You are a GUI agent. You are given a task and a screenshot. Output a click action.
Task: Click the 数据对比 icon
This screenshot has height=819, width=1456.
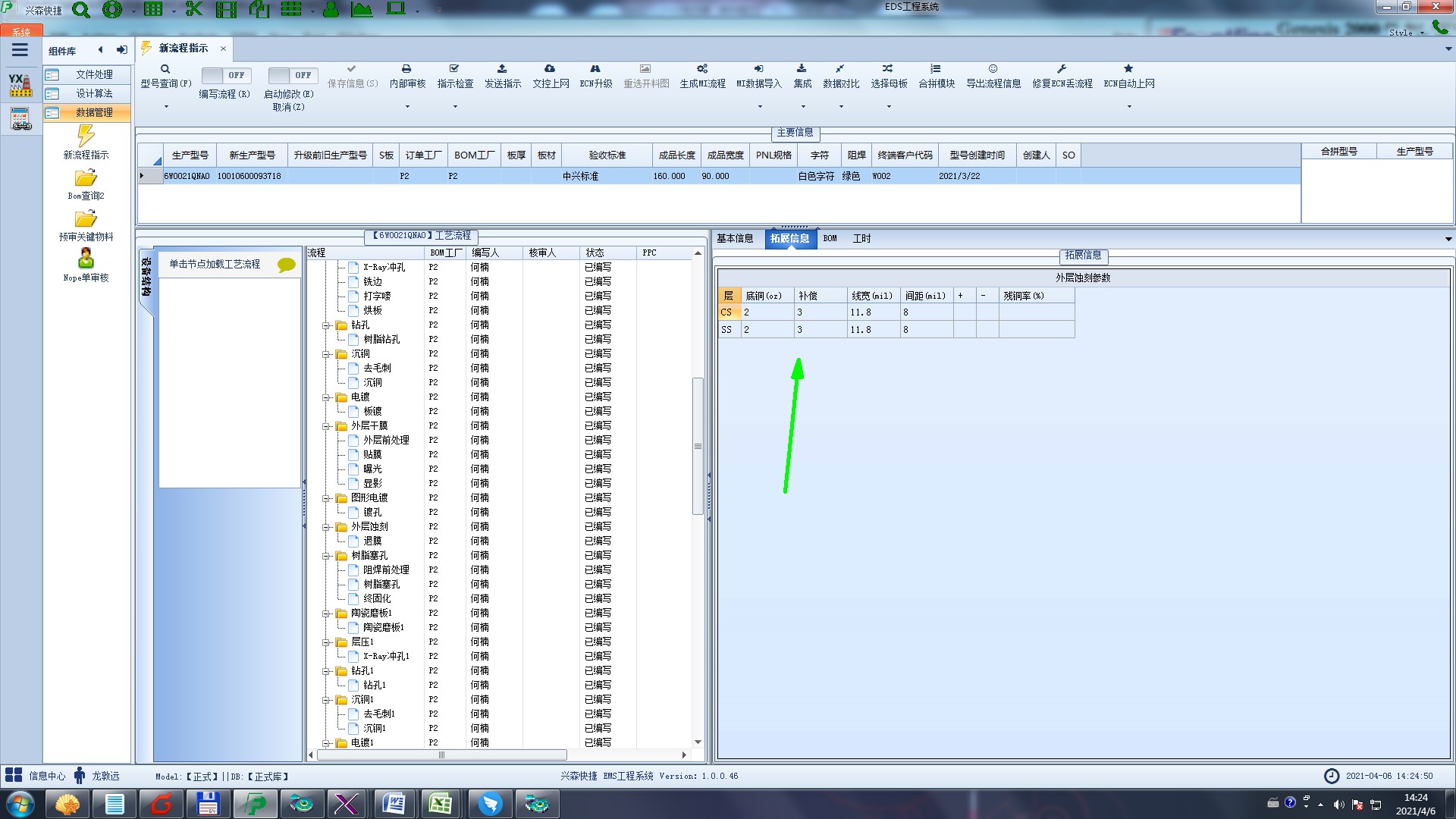(840, 69)
